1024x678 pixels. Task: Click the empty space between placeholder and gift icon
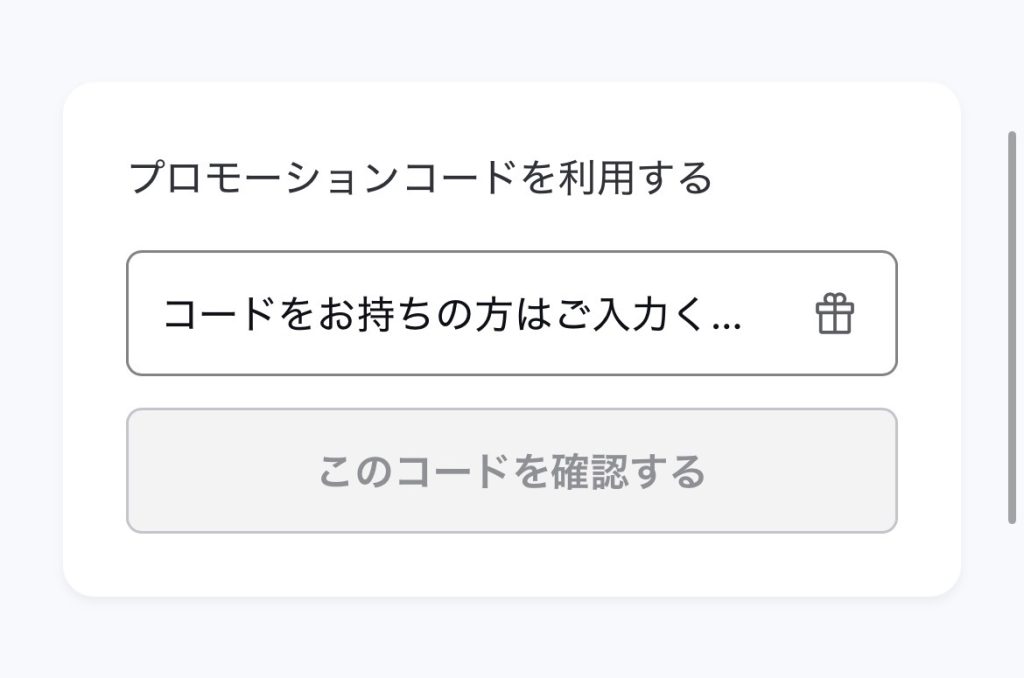tap(777, 314)
